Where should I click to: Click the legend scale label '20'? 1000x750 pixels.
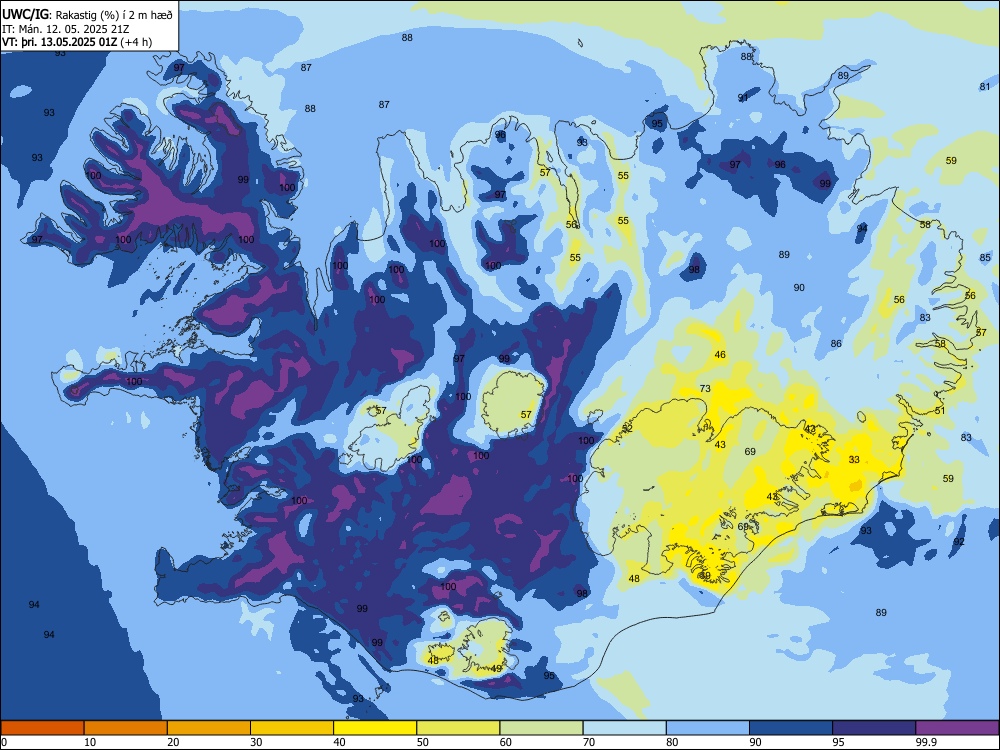tap(173, 742)
